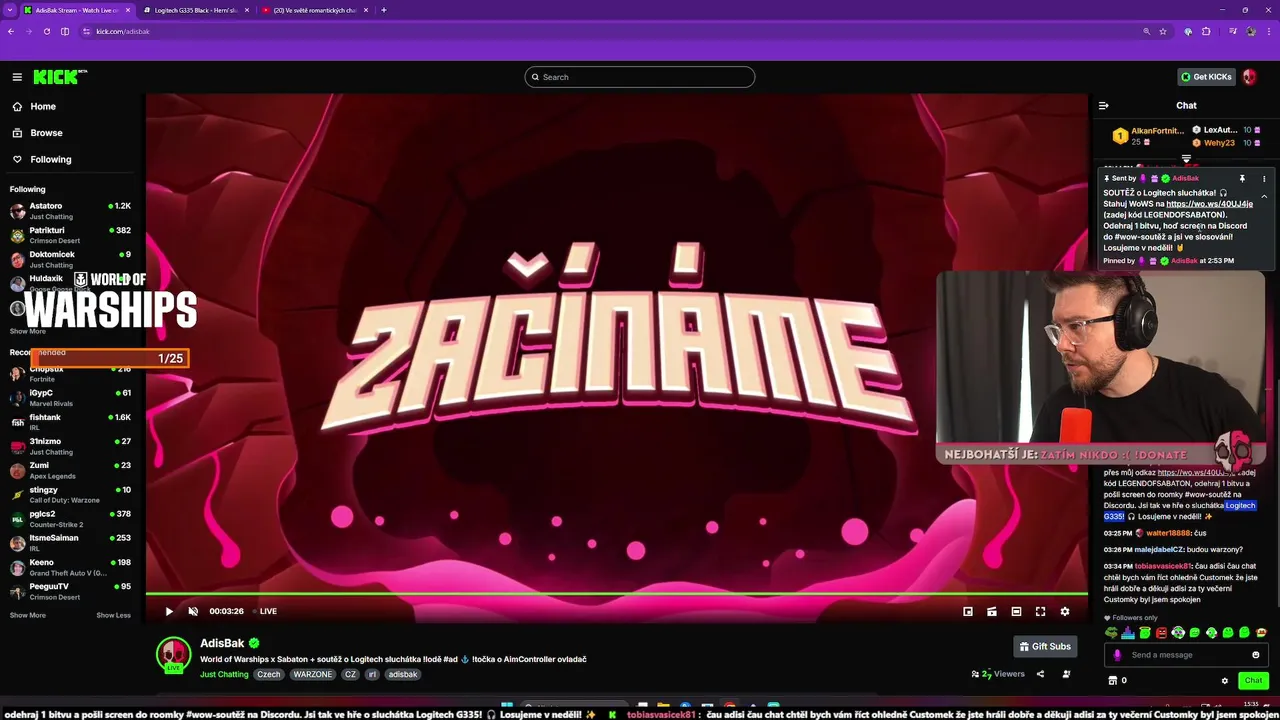Click the Home icon in sidebar
The height and width of the screenshot is (720, 1280).
[x=17, y=106]
